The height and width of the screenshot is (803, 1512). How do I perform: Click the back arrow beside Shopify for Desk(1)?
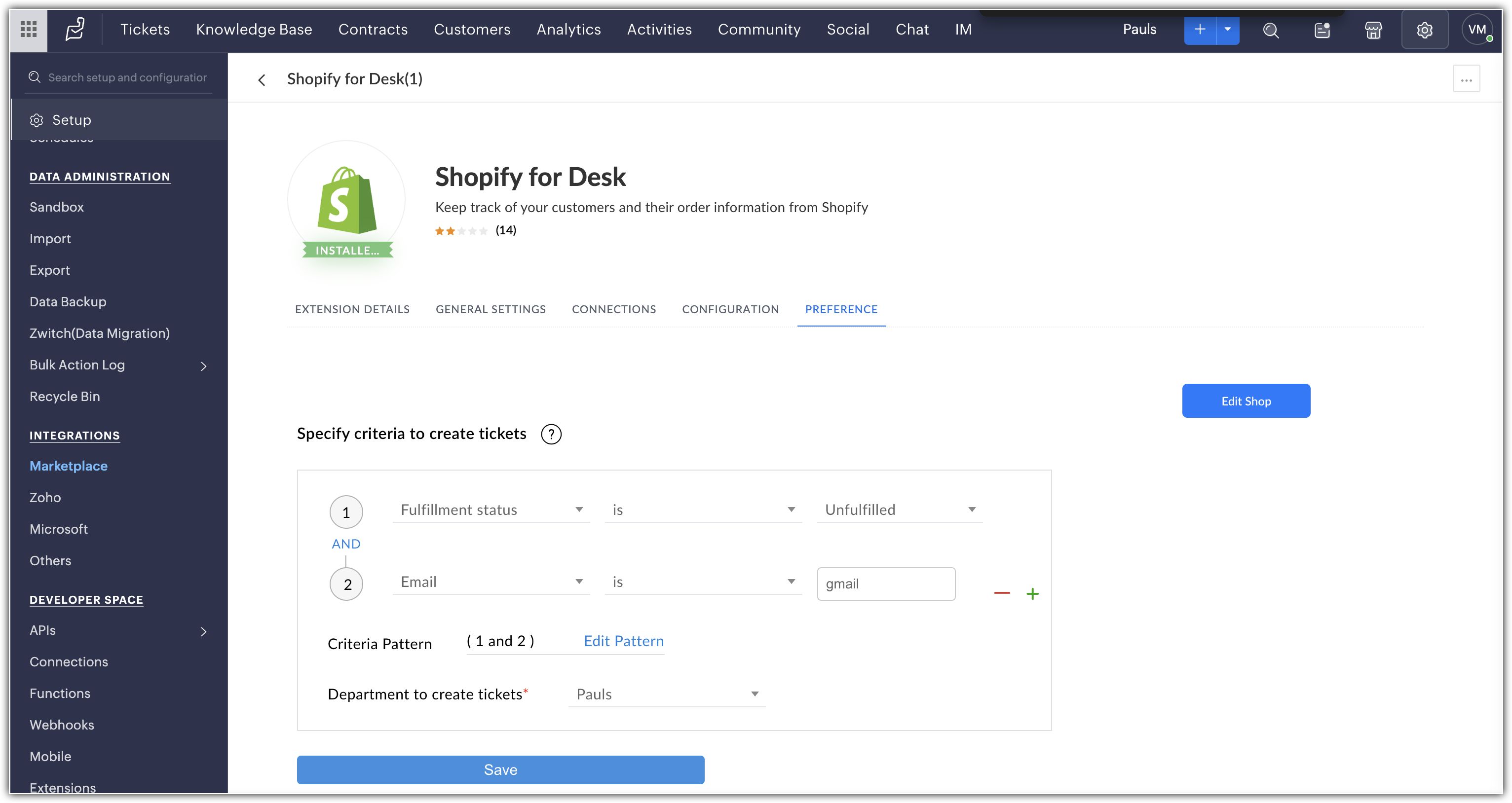coord(262,79)
